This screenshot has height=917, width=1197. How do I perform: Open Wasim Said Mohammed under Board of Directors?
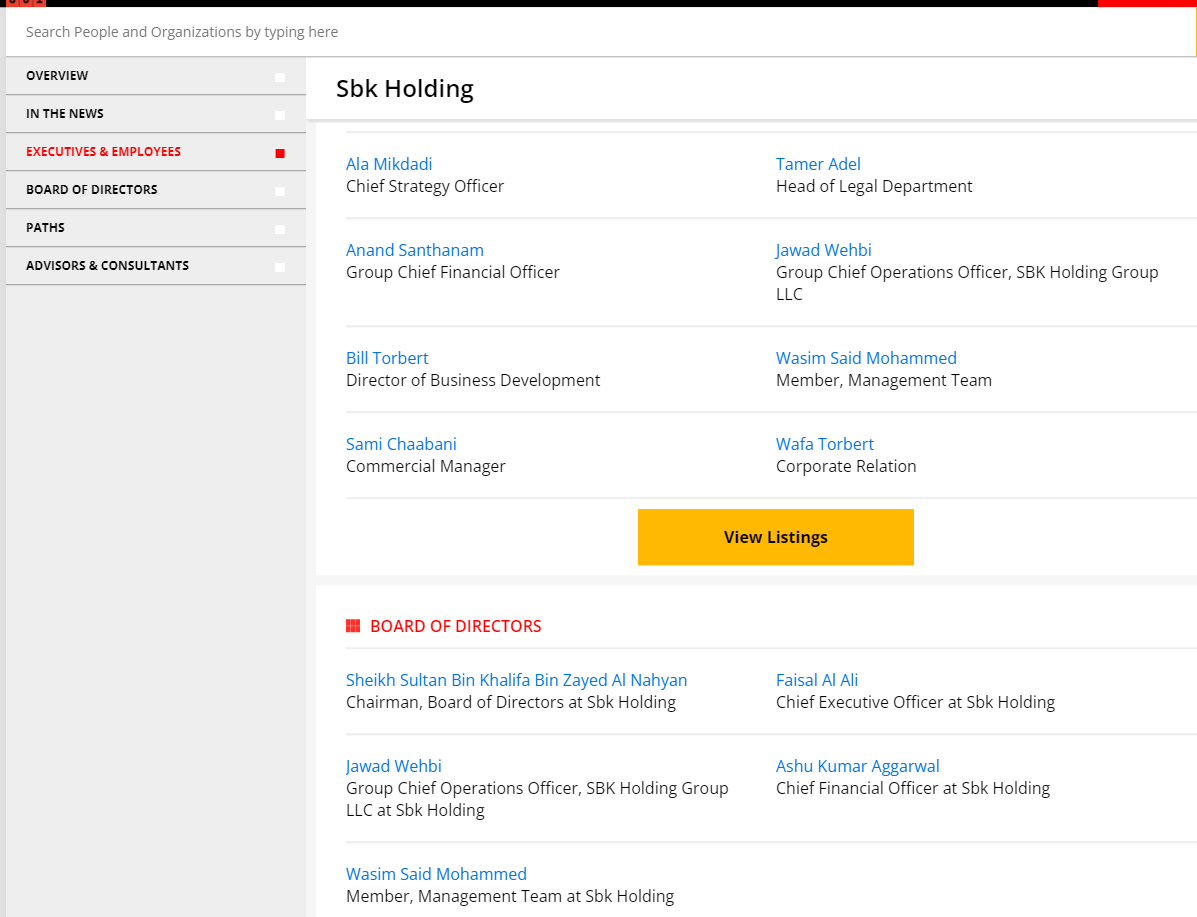437,874
